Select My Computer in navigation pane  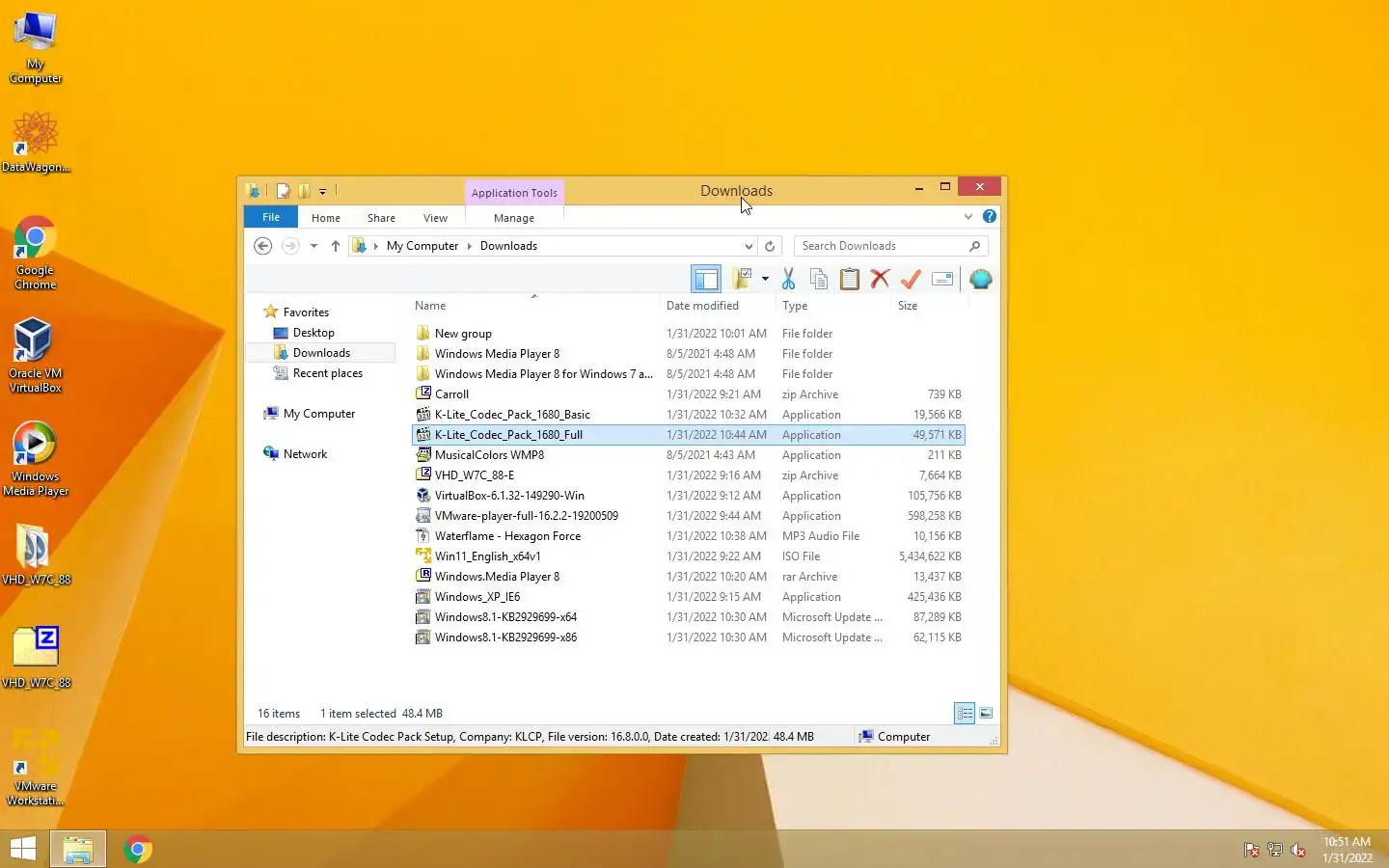319,414
